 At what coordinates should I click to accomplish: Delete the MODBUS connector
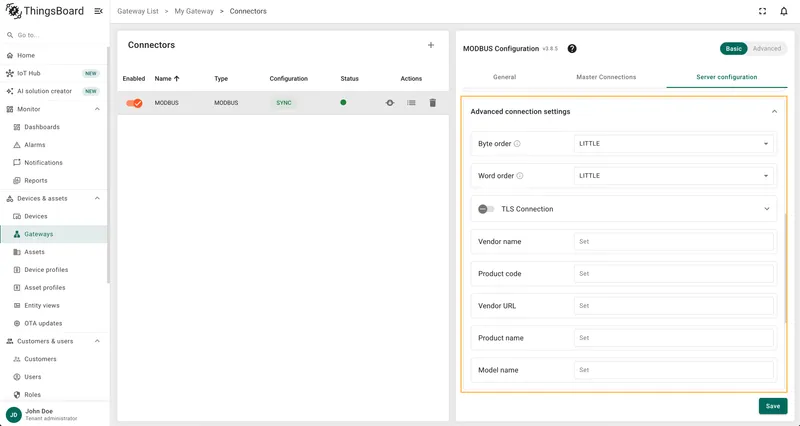pos(433,103)
